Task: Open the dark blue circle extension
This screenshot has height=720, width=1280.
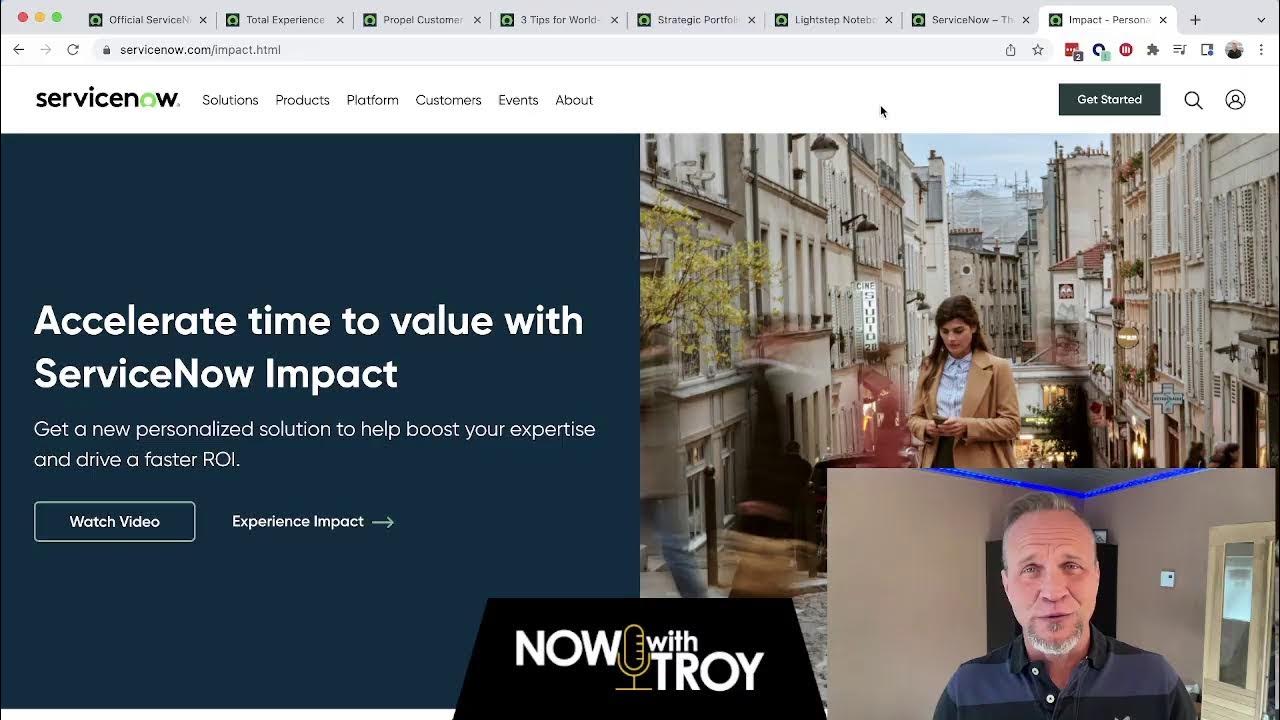Action: 1100,50
